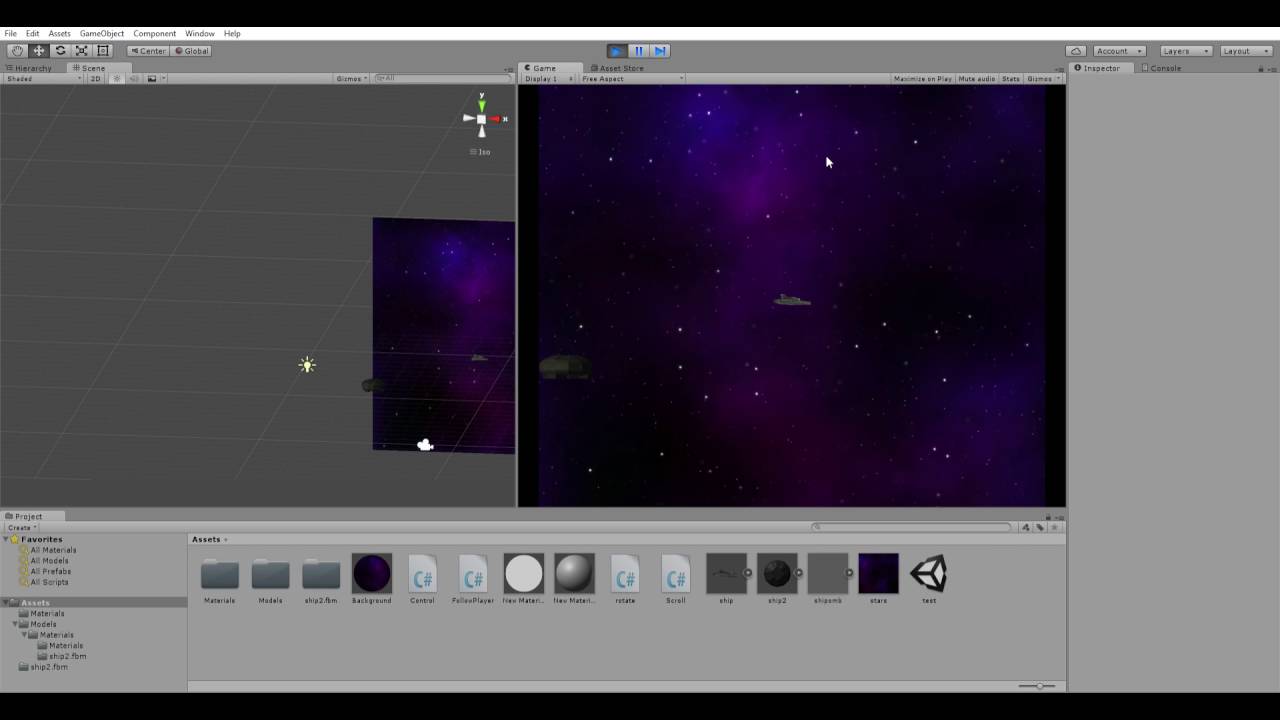Toggle scene lighting button

tap(116, 78)
